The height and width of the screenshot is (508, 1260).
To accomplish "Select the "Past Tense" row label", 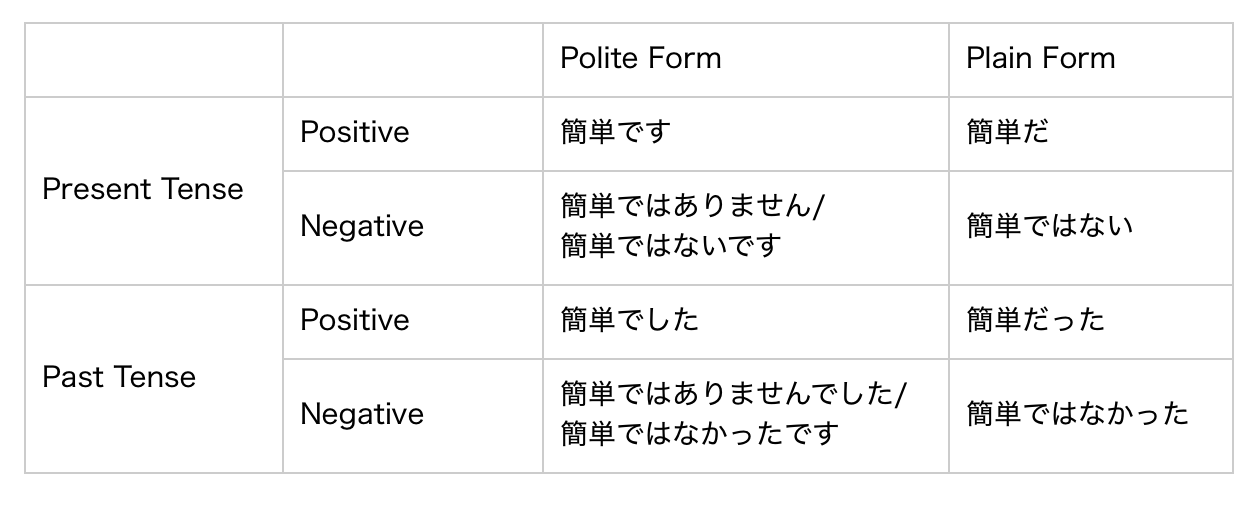I will click(x=119, y=378).
